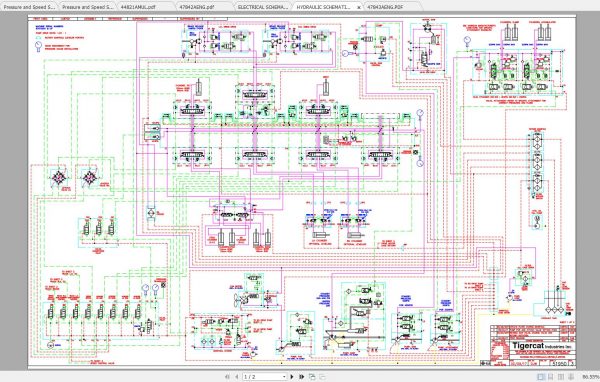Jump to the first page
The image size is (600, 382).
point(227,377)
